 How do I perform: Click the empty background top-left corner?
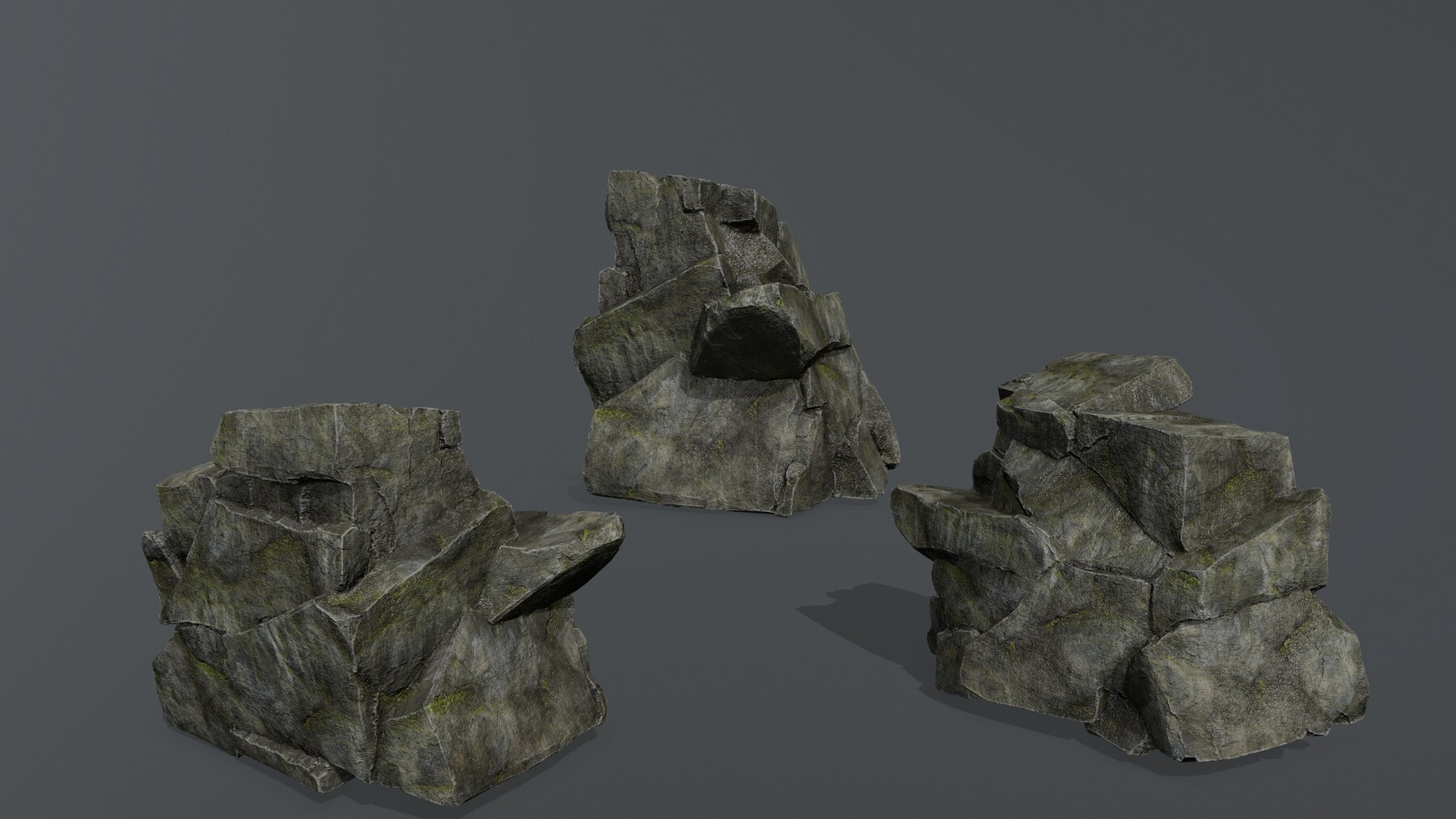[x=49, y=40]
